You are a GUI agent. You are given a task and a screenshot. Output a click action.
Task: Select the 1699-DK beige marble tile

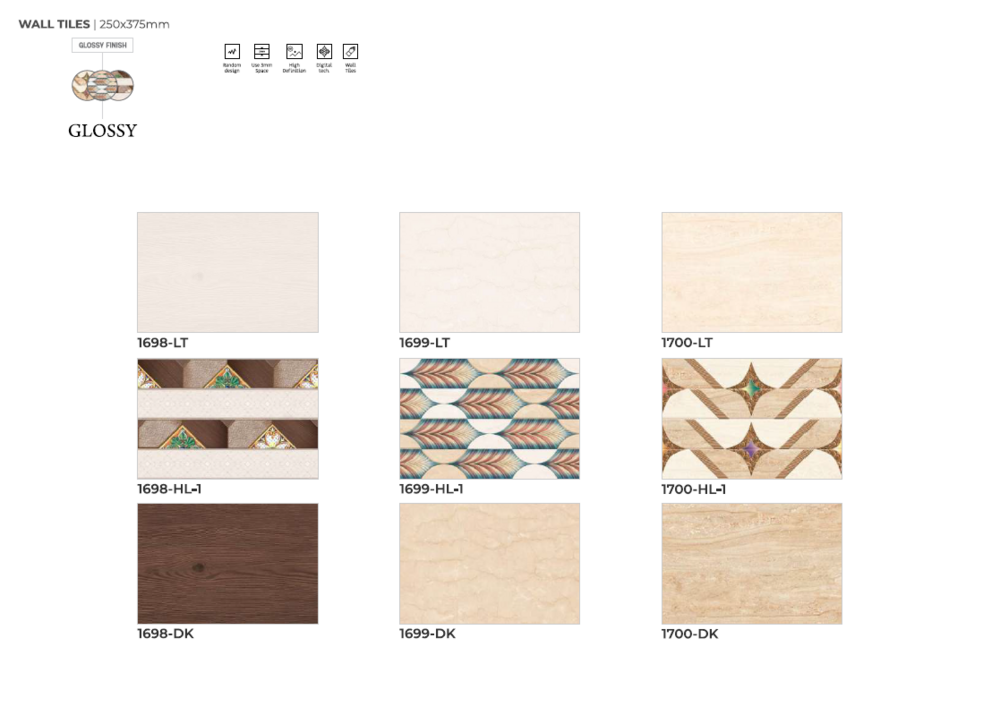coord(489,564)
